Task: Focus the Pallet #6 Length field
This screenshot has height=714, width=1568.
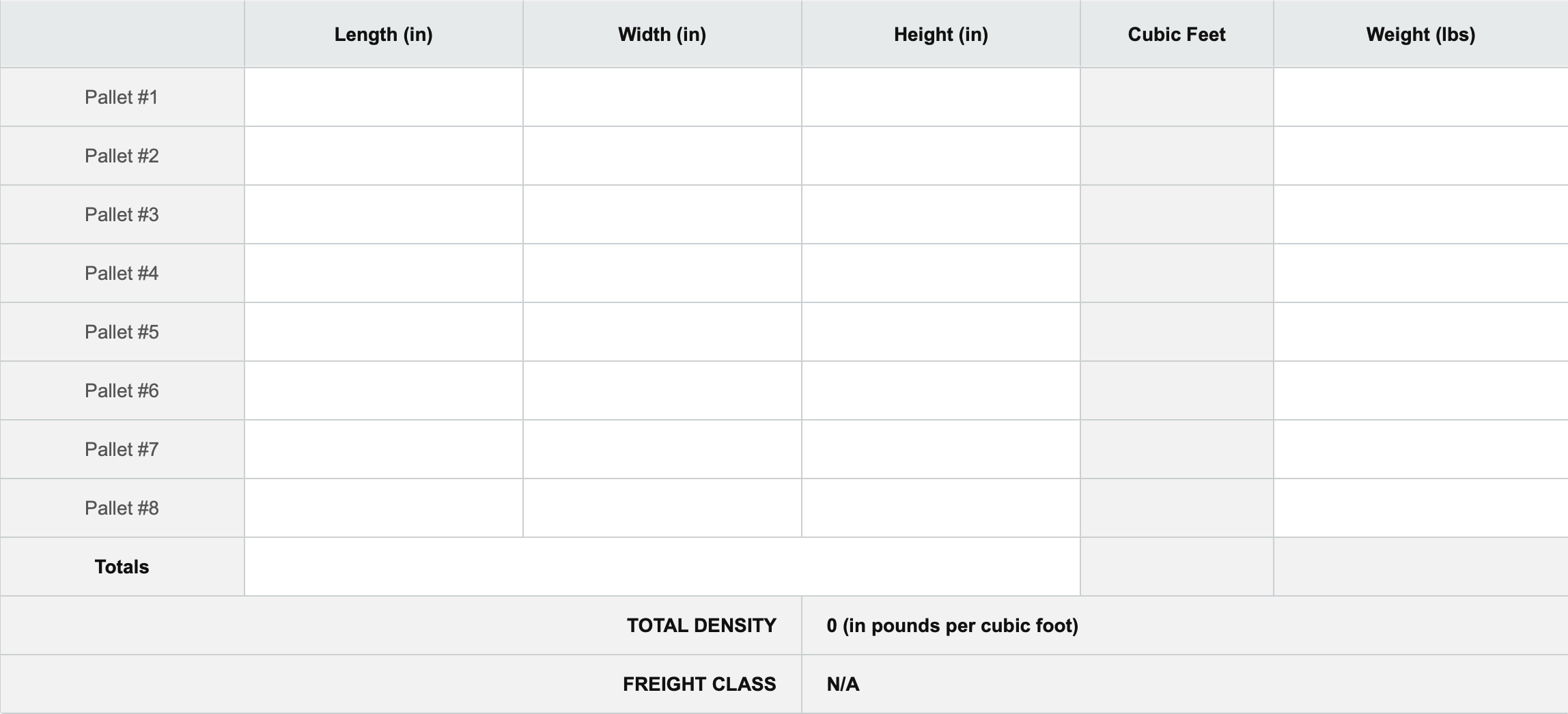Action: tap(383, 390)
